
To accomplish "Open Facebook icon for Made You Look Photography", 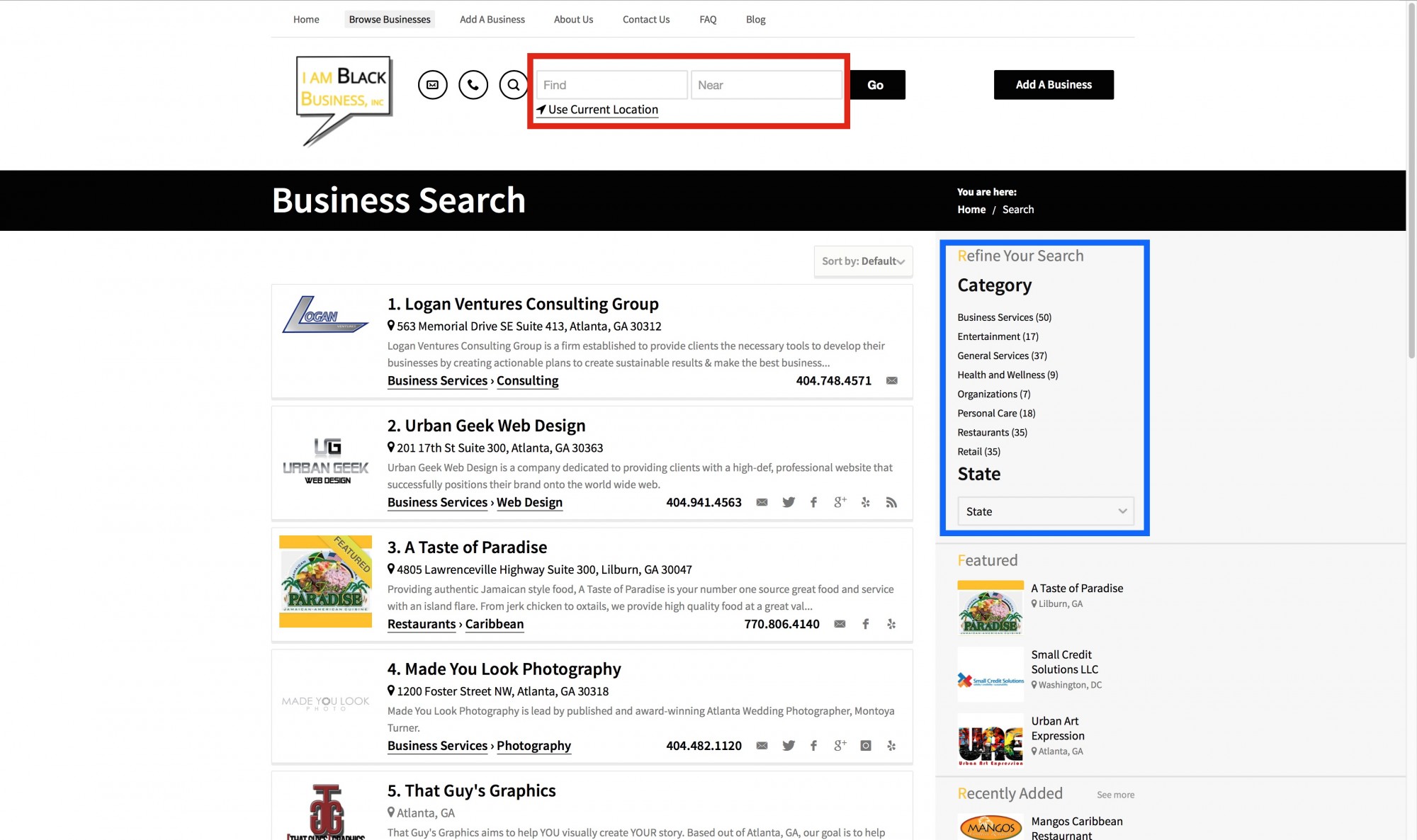I will 813,747.
